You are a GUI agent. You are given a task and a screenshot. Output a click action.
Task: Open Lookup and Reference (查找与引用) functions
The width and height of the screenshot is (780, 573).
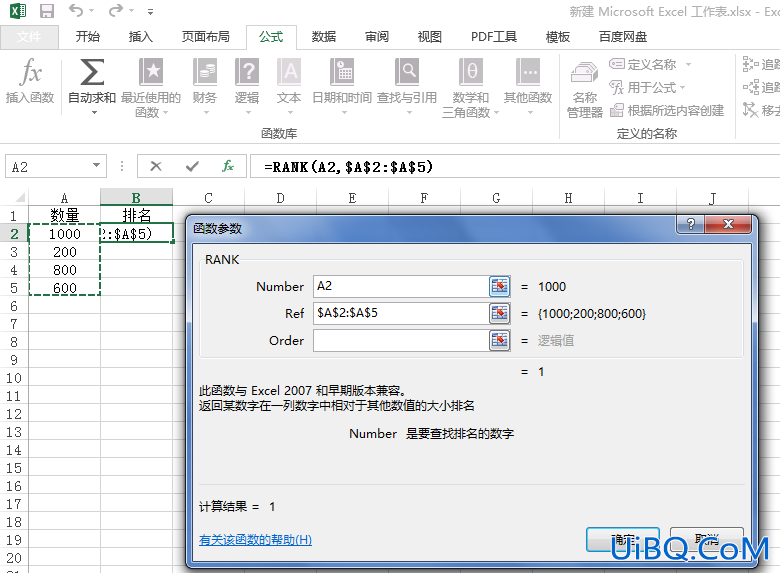tap(407, 88)
